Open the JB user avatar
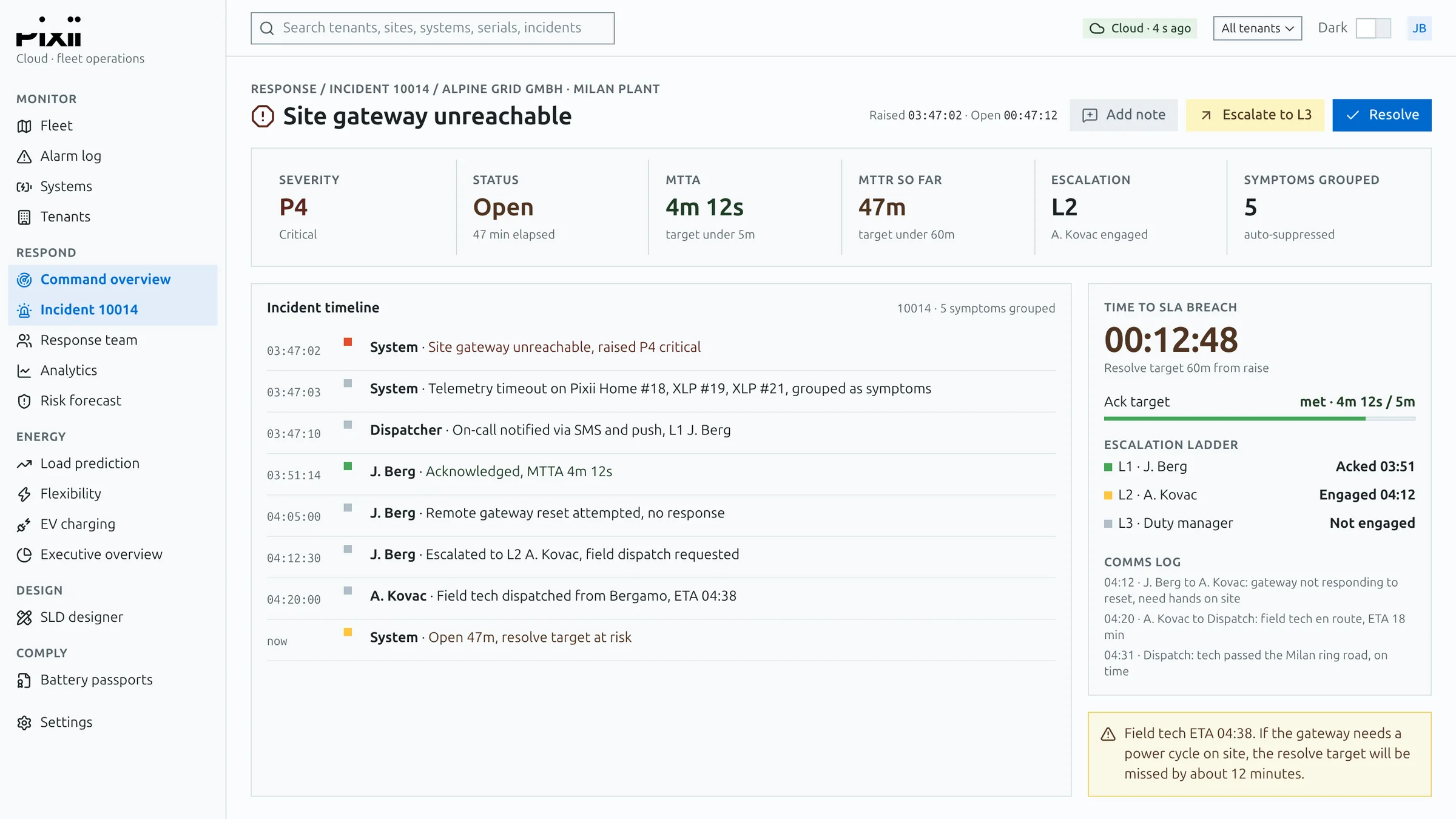This screenshot has width=1456, height=819. 1419,29
